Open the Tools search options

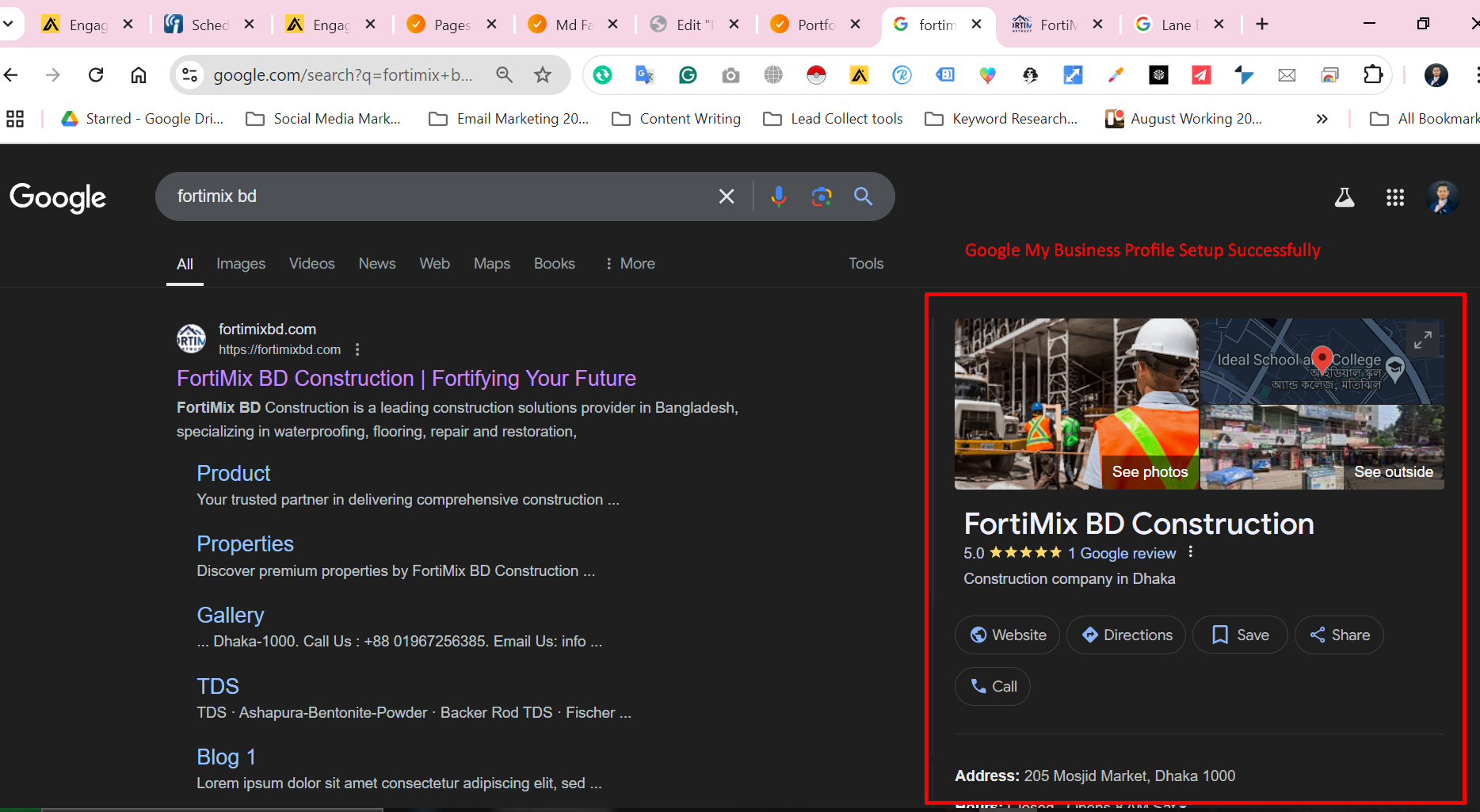(x=866, y=264)
